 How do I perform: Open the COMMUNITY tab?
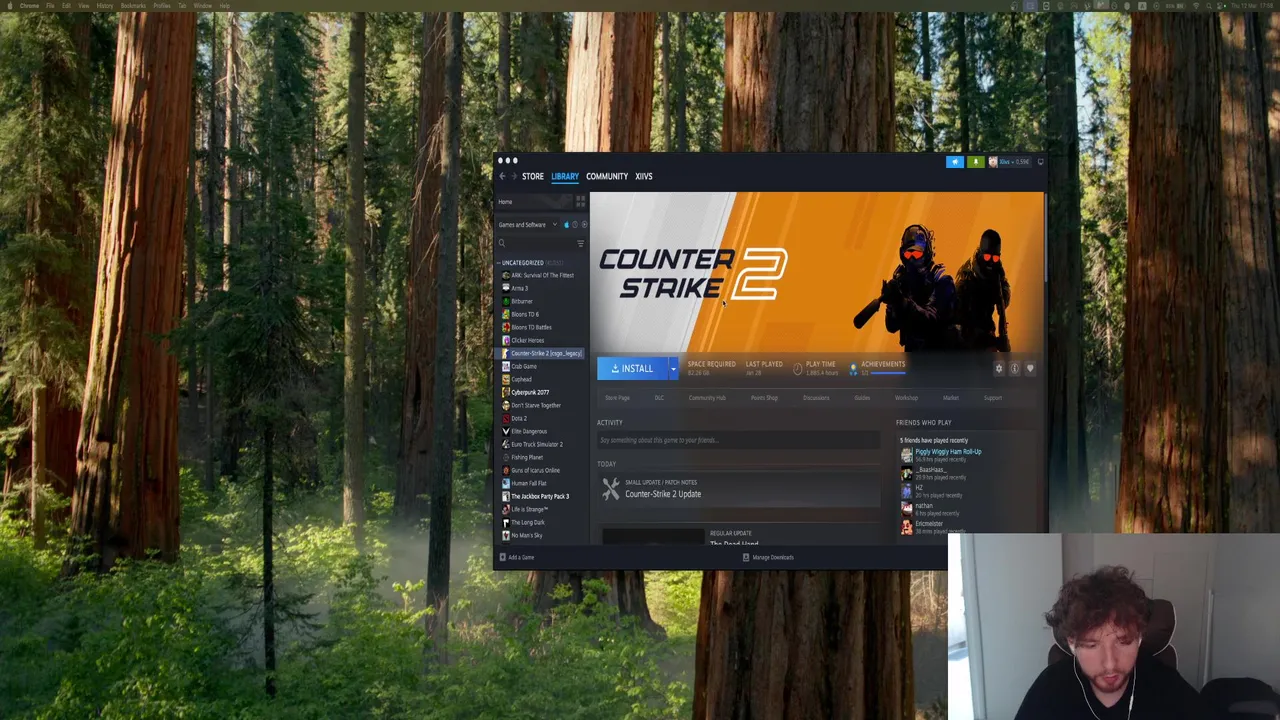[x=607, y=176]
